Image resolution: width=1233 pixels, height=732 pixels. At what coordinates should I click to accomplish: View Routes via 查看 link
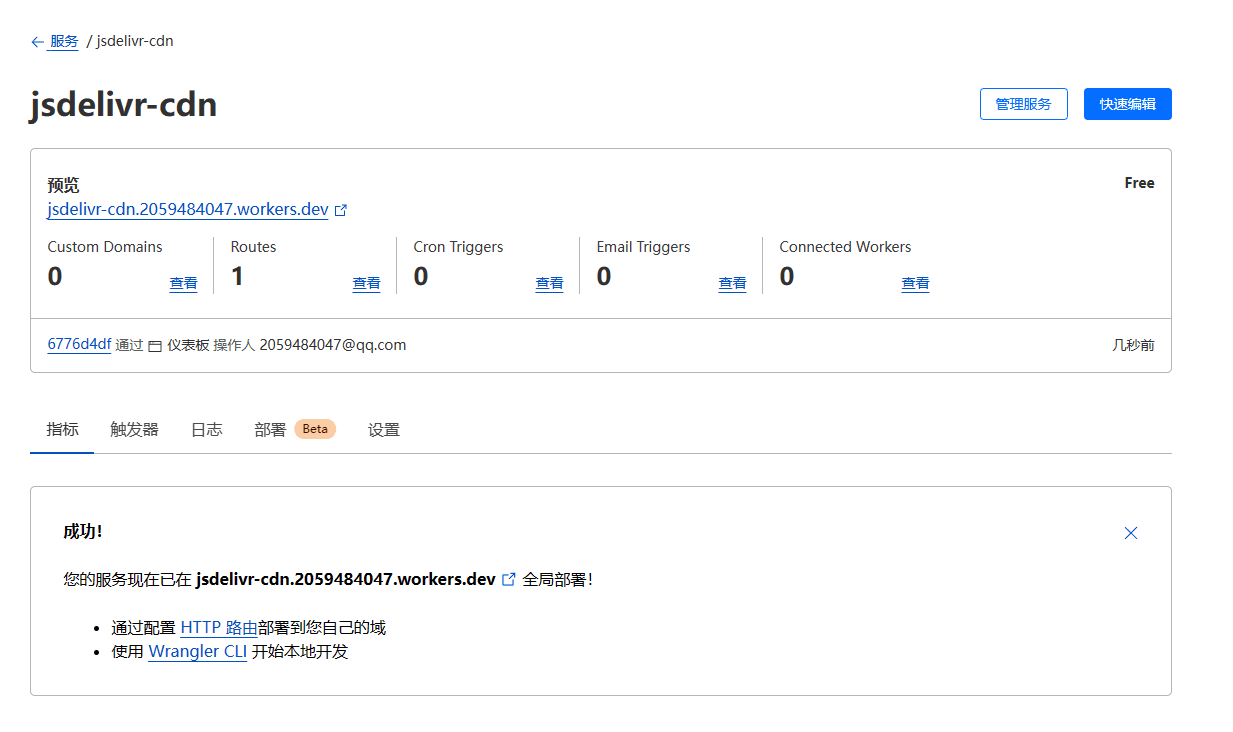pos(366,284)
